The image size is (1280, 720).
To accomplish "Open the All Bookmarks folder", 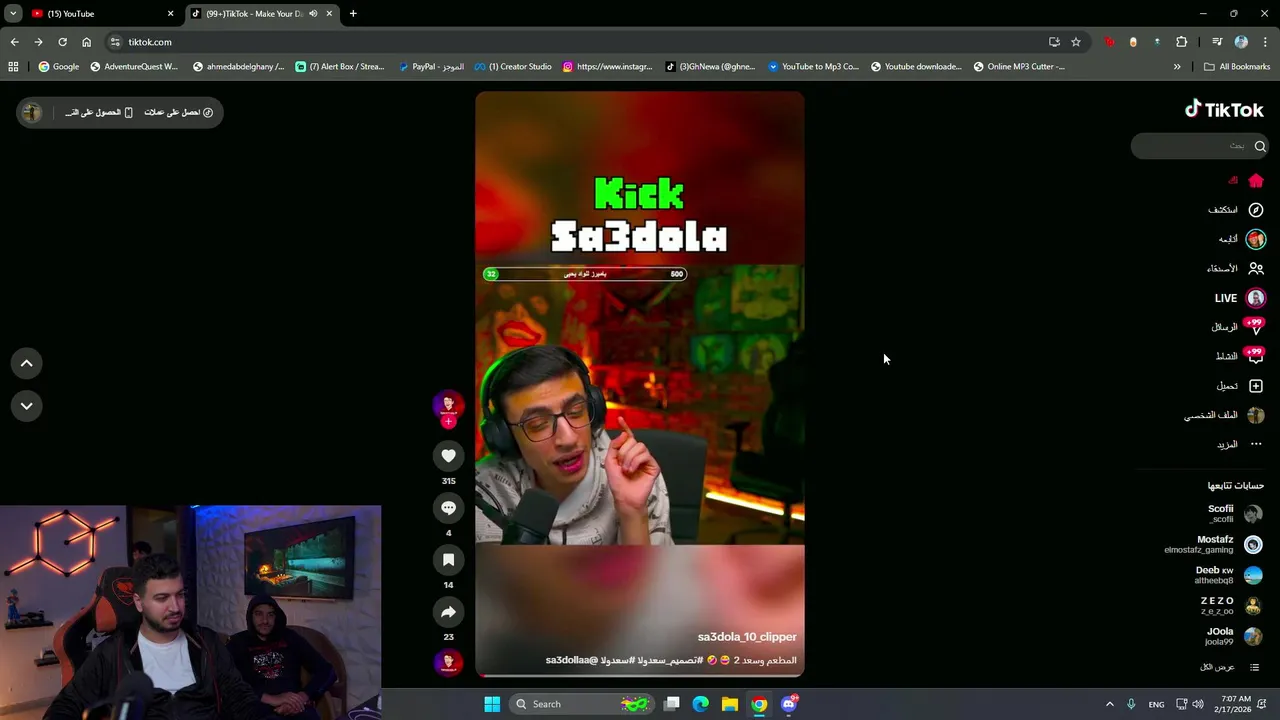I will point(1237,67).
